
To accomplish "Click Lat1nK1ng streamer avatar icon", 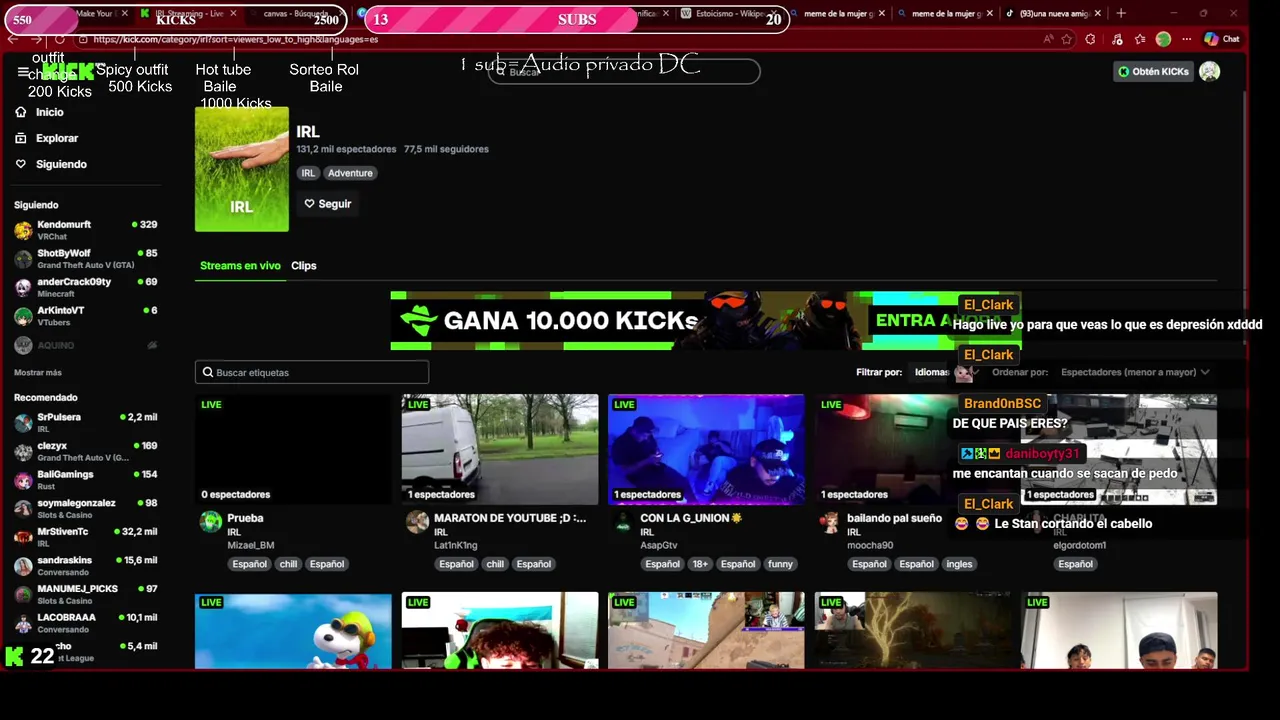I will click(418, 522).
